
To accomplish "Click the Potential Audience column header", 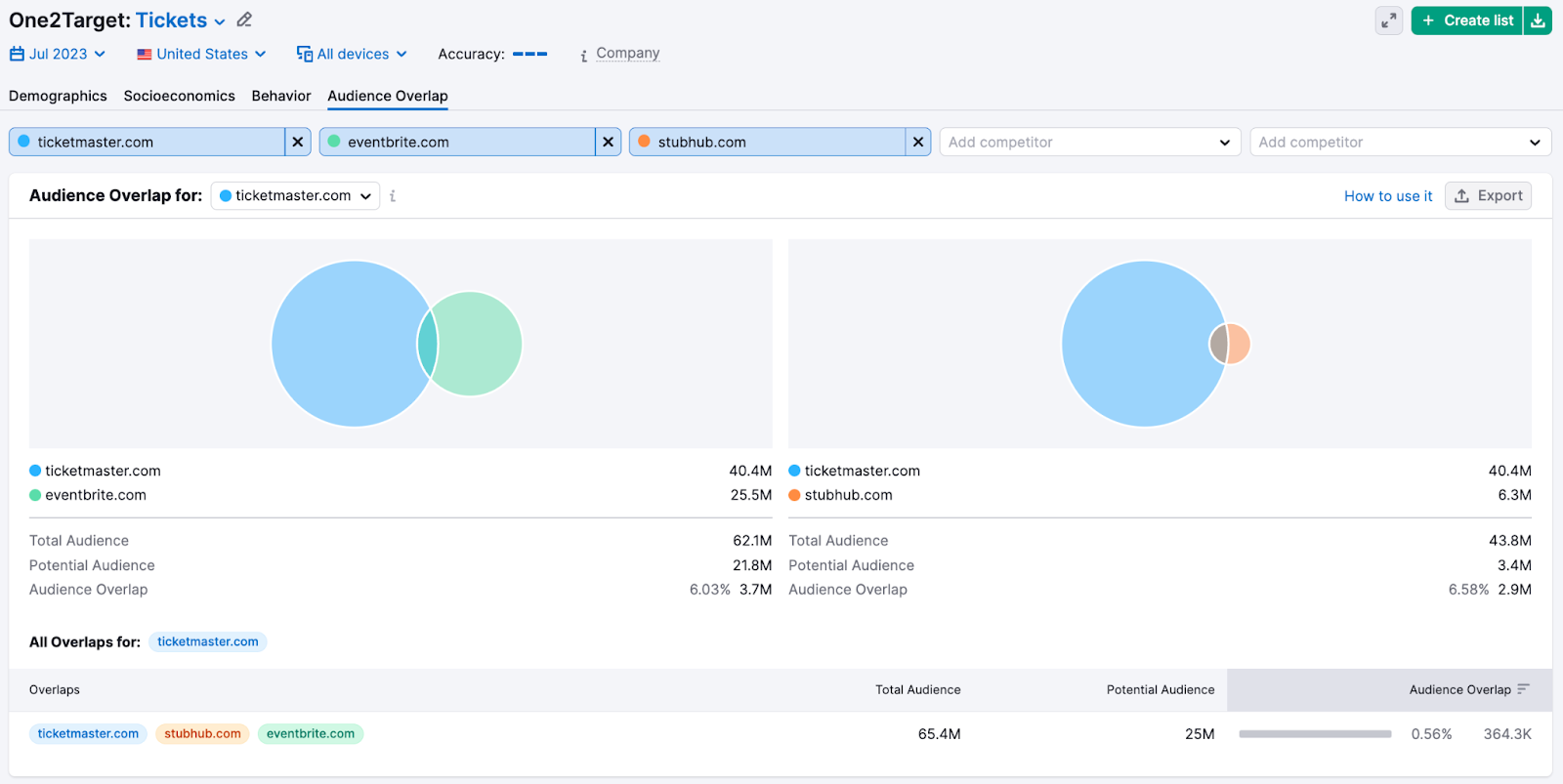I will click(1161, 689).
